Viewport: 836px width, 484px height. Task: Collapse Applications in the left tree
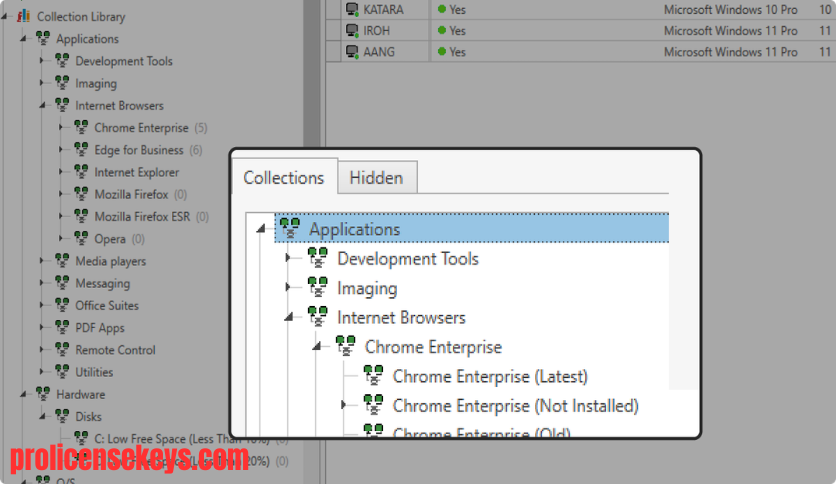(23, 38)
